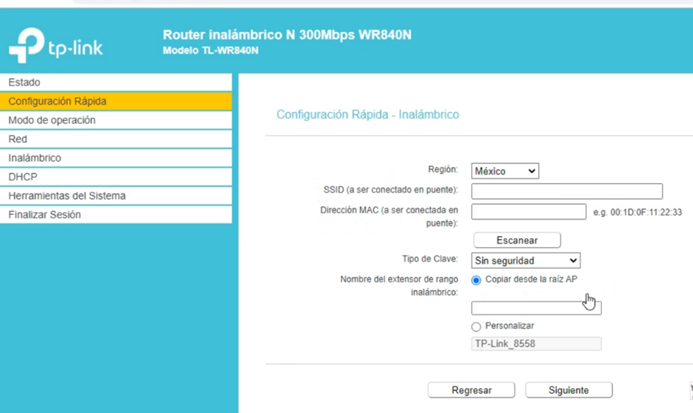Select Copiar desde la raíz AP radio
Image resolution: width=693 pixels, height=413 pixels.
(x=476, y=280)
